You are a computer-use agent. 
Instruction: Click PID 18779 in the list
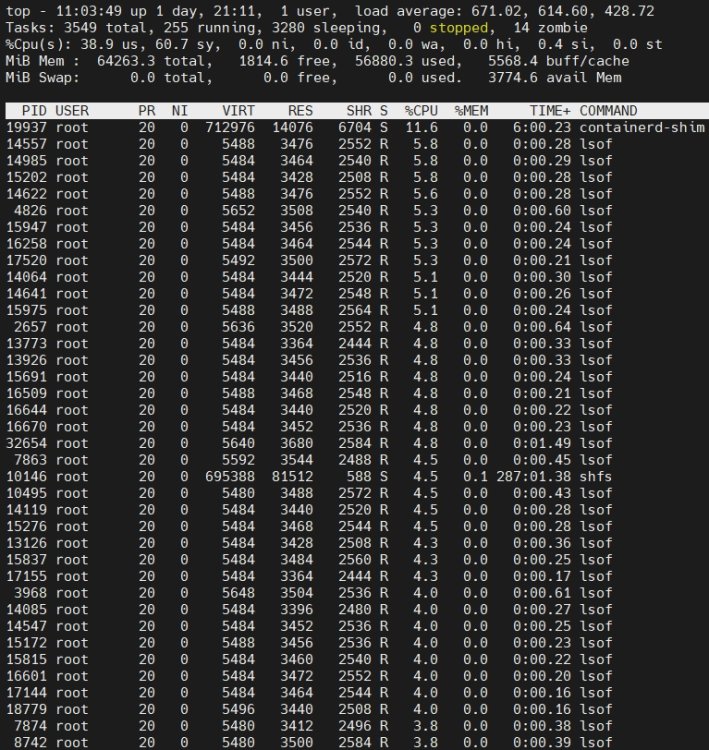point(27,709)
